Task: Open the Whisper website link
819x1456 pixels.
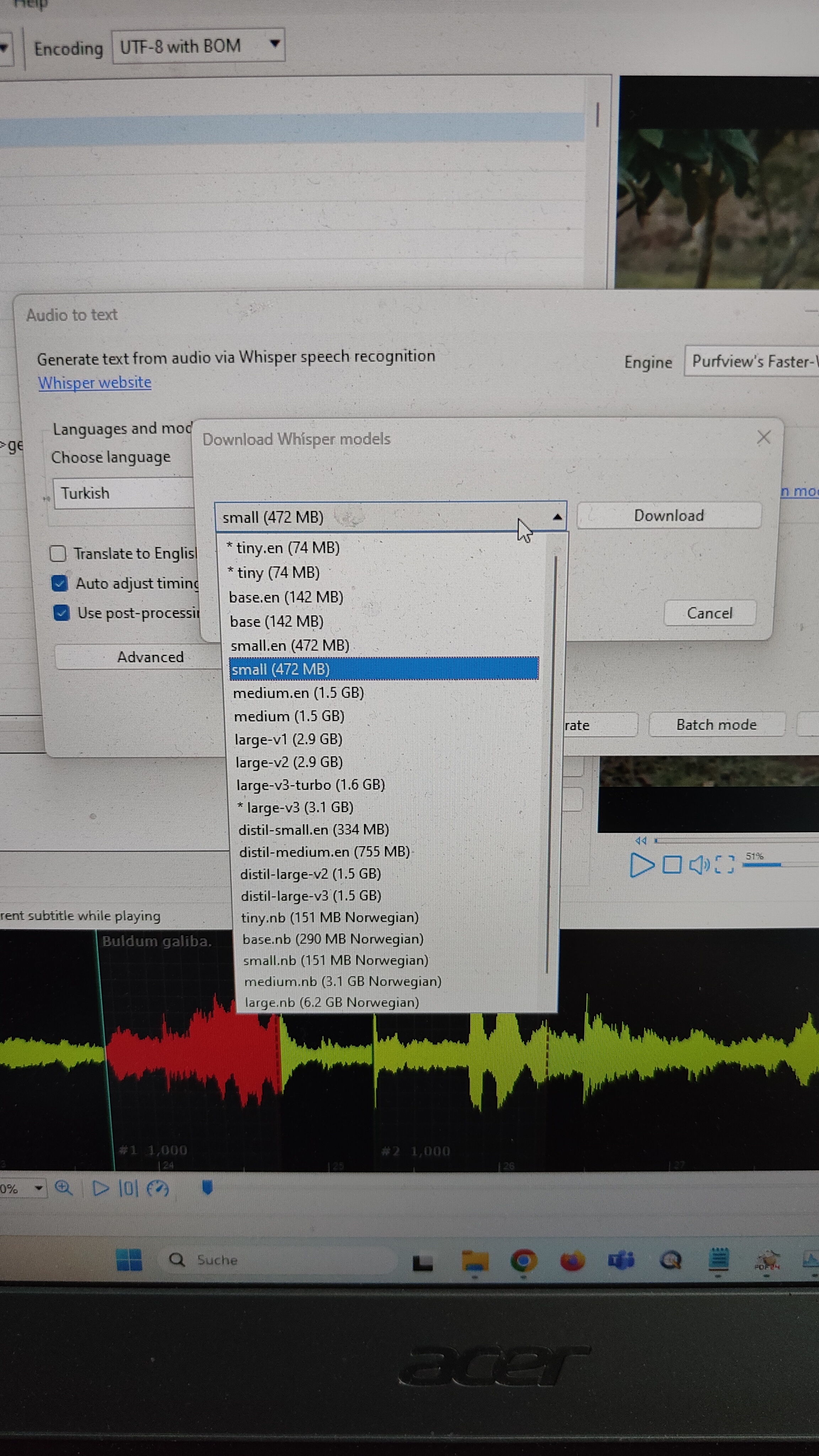Action: pos(95,382)
